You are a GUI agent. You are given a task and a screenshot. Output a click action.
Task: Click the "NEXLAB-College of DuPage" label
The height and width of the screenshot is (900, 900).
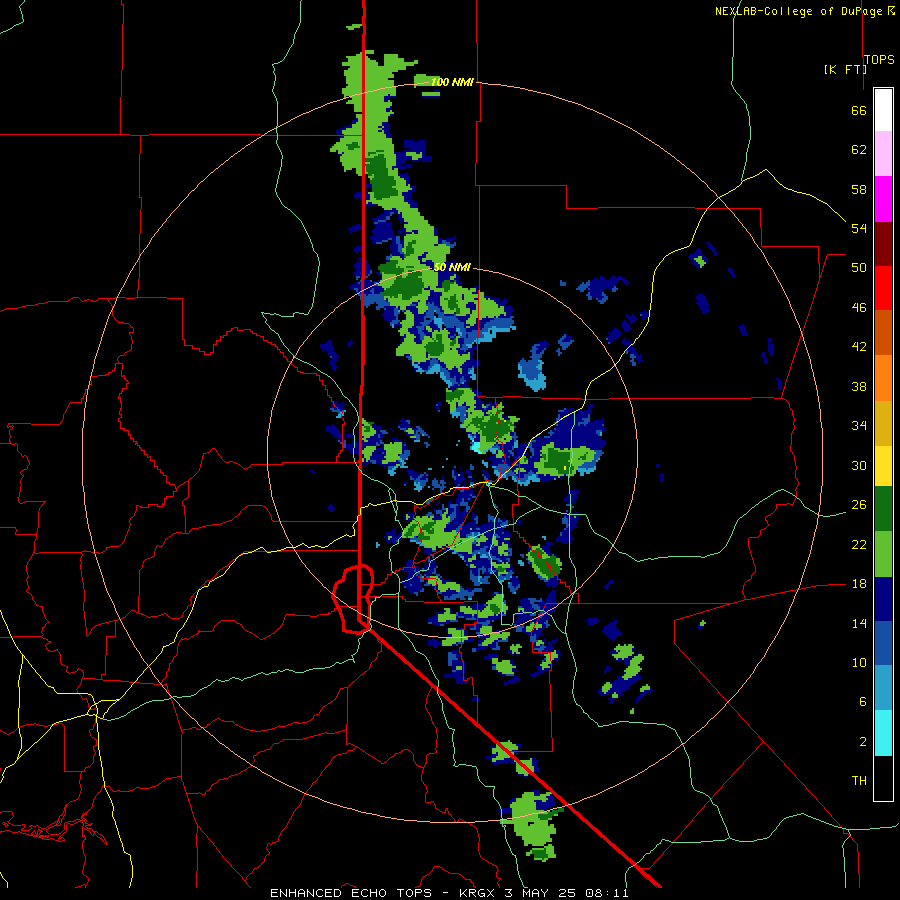(800, 11)
